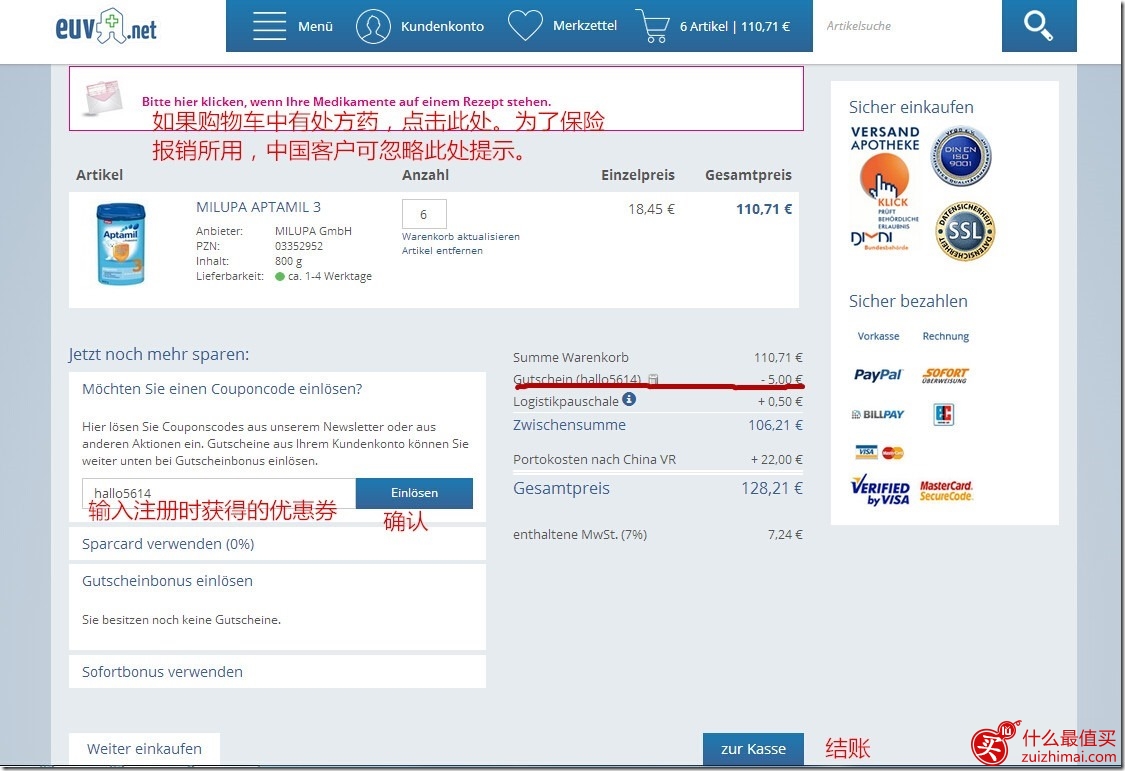The height and width of the screenshot is (771, 1125).
Task: Open the MILUPA APTAMIL 3 product link
Action: [x=258, y=207]
